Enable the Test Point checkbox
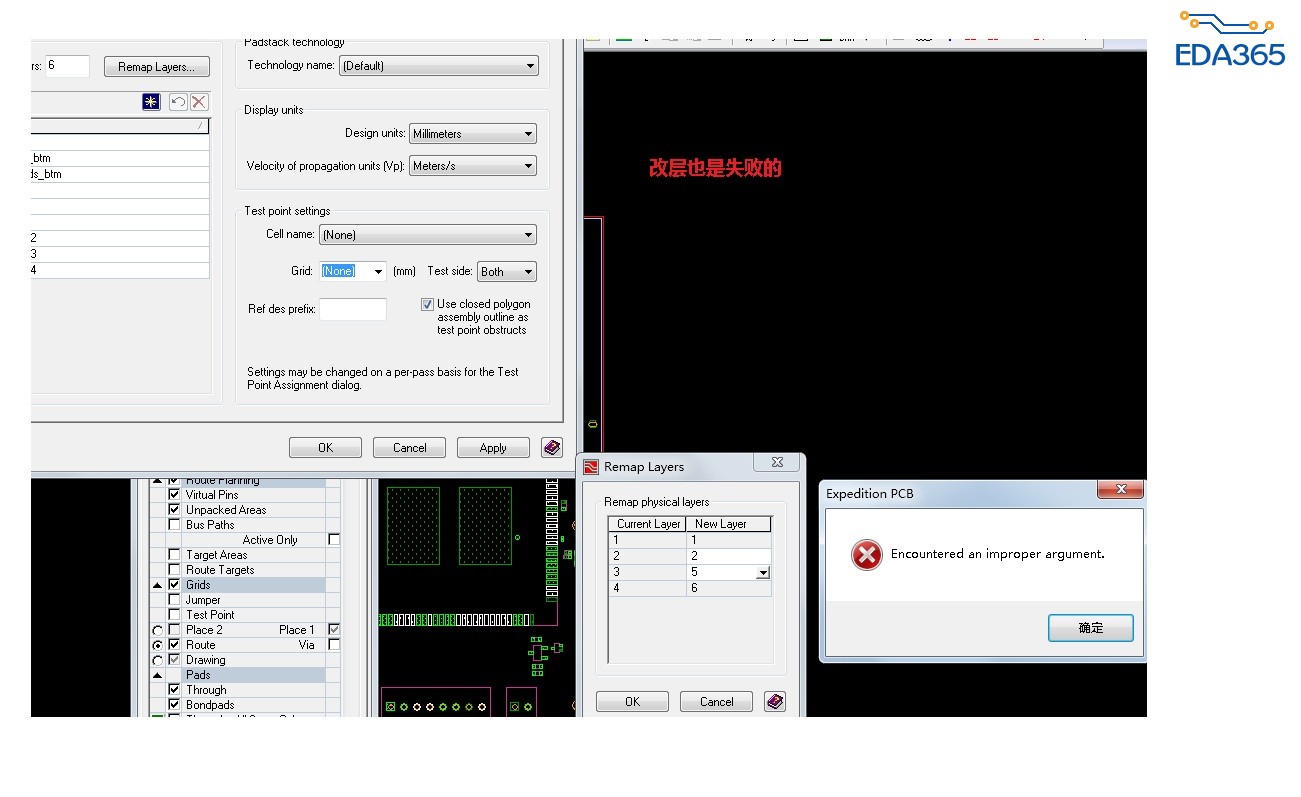Image resolution: width=1301 pixels, height=797 pixels. pos(175,615)
